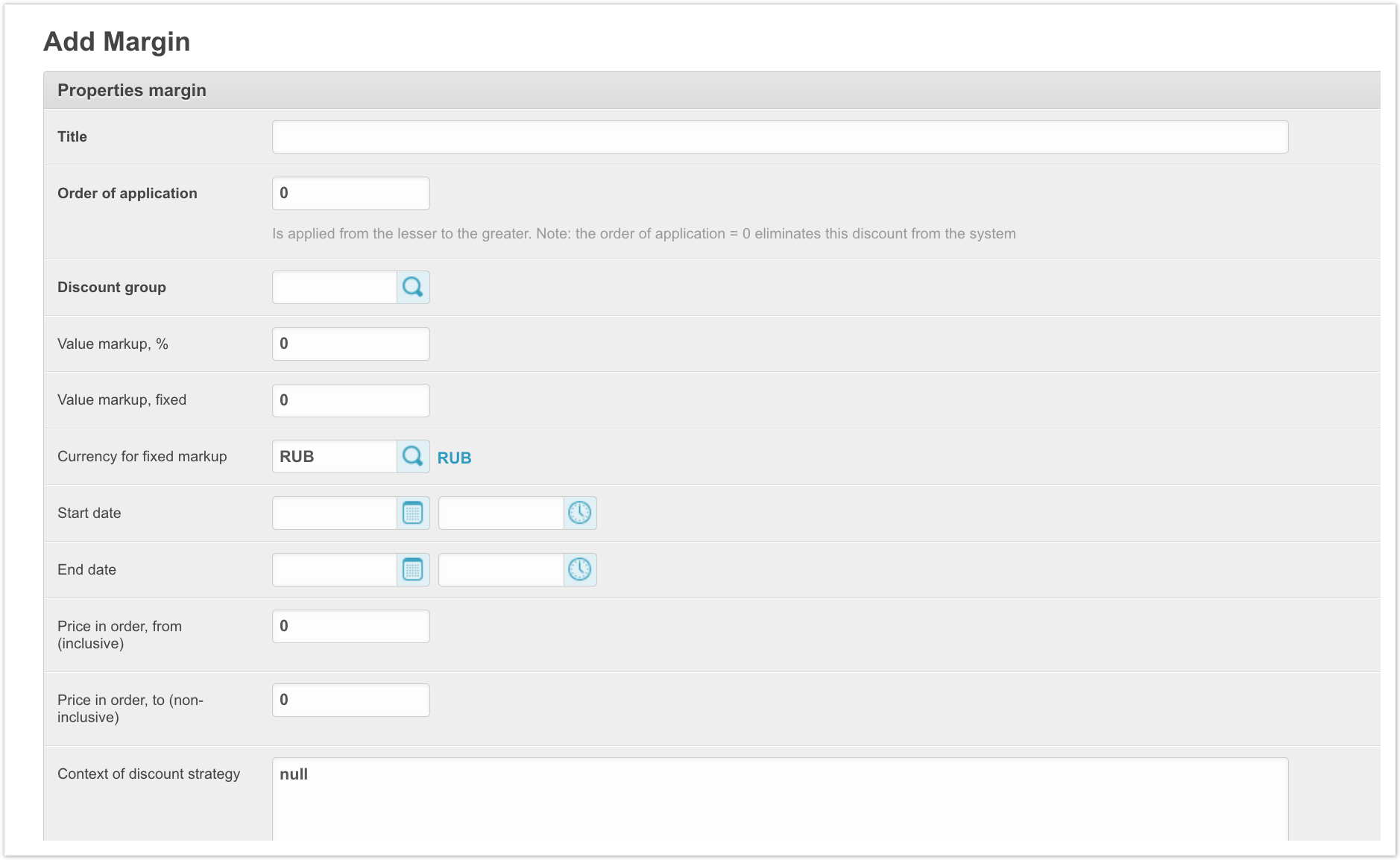Open currency search lookup icon

click(413, 456)
